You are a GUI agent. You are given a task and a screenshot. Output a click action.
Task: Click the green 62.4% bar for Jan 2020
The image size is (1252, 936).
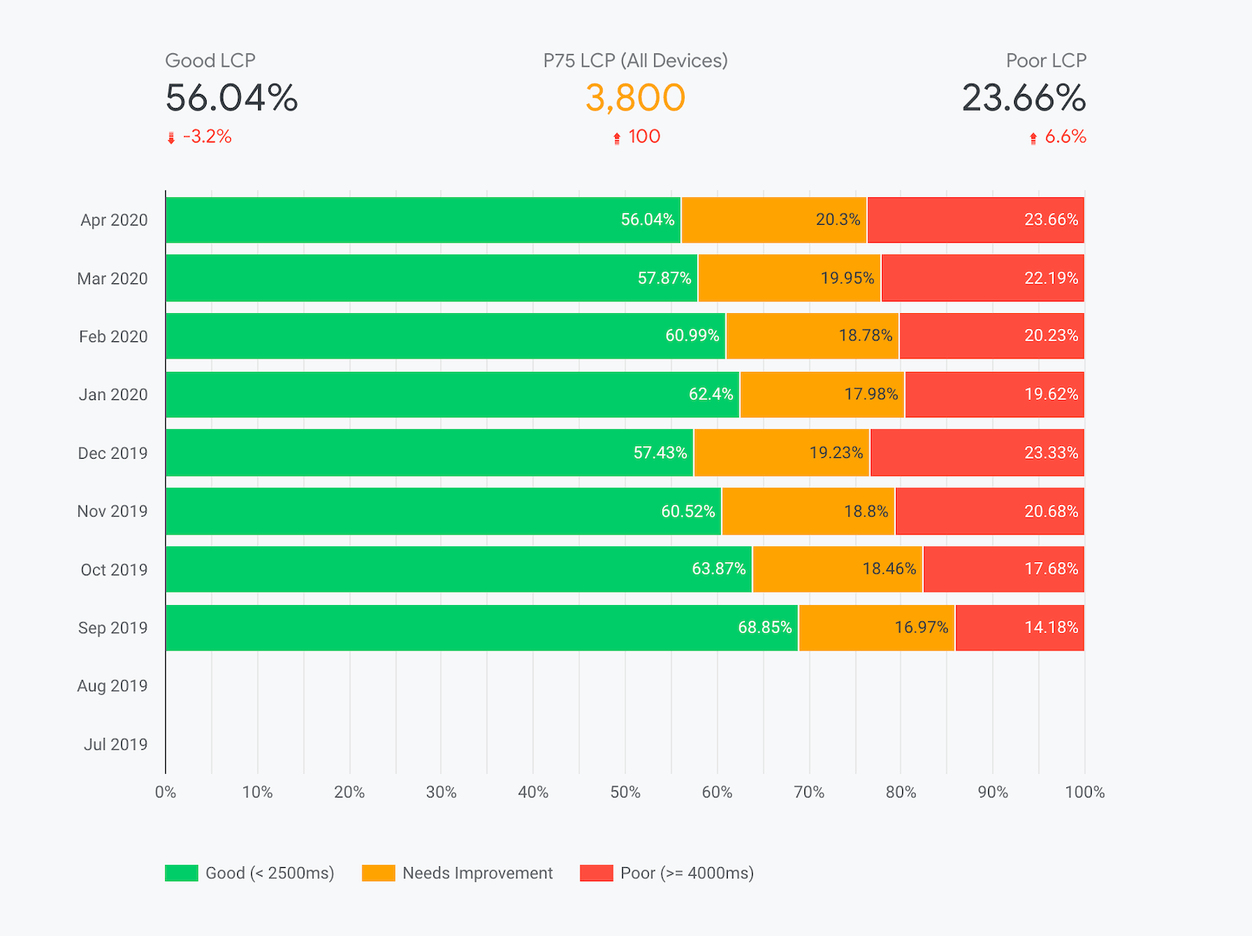[450, 394]
